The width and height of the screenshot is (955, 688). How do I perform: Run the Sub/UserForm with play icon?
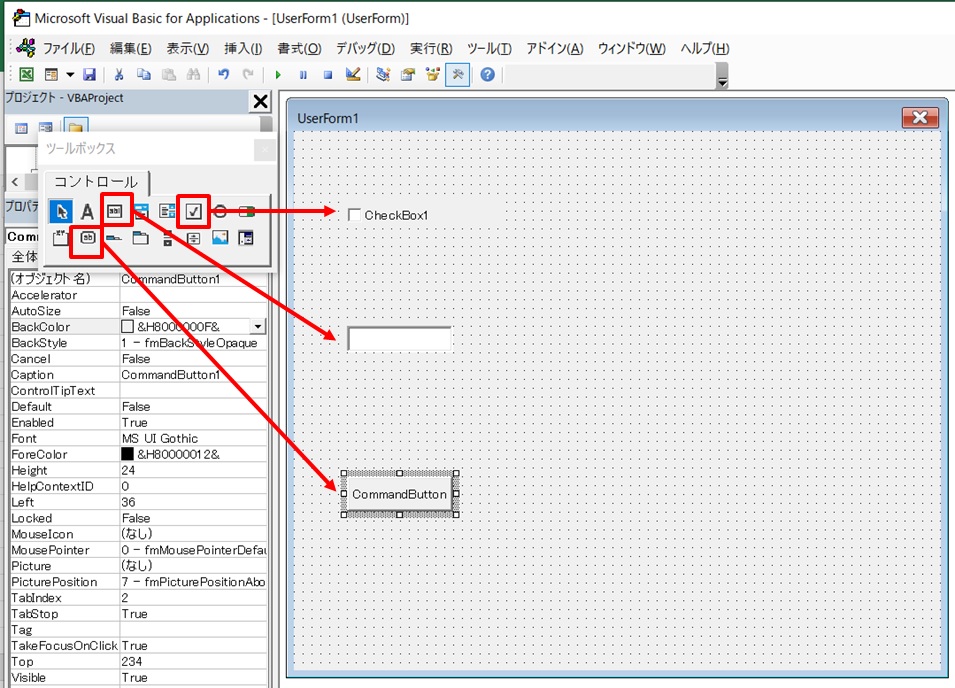(278, 75)
